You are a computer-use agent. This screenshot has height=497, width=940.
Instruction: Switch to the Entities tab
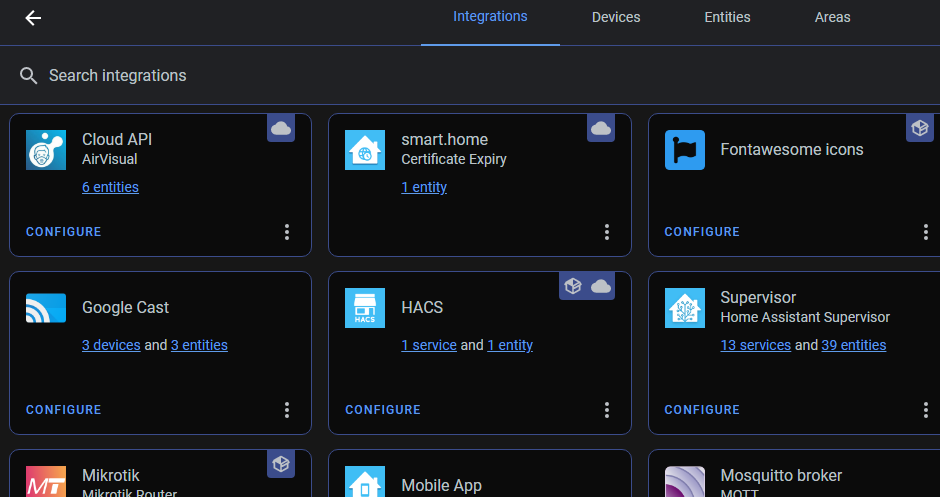click(x=727, y=17)
